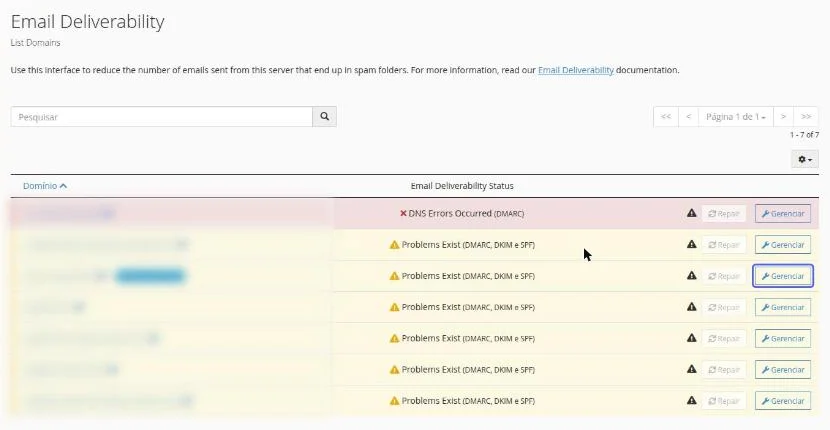Go to first page with << button
The height and width of the screenshot is (430, 830).
click(666, 117)
